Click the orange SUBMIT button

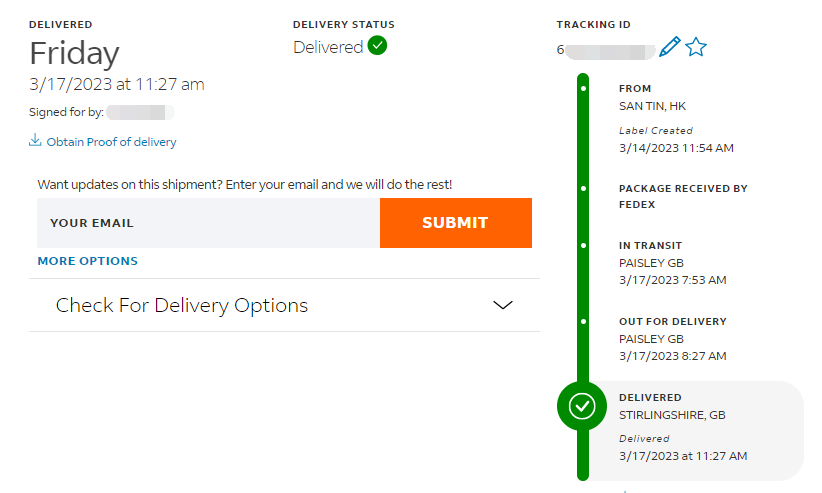[x=456, y=223]
